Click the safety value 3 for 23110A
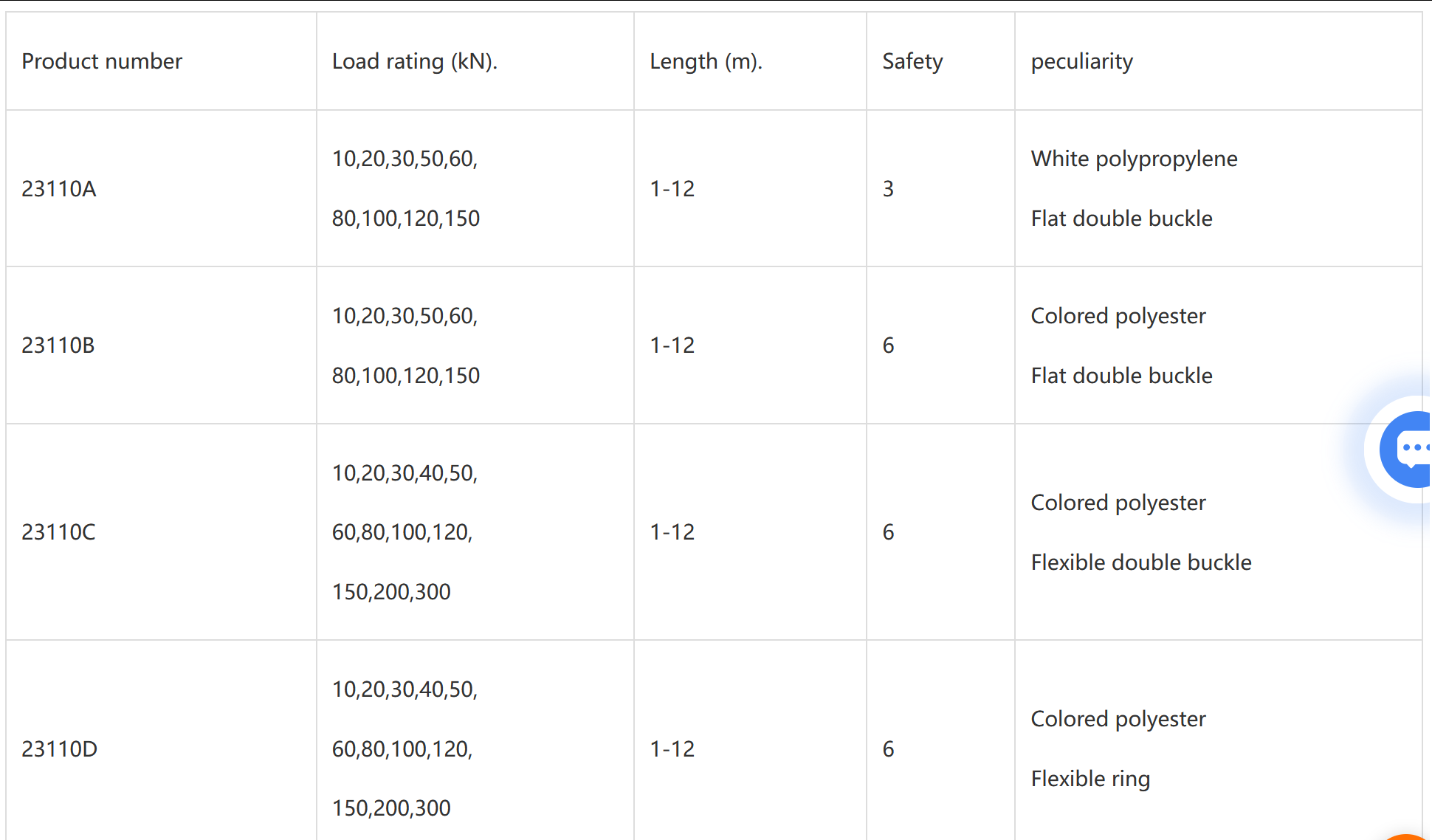The width and height of the screenshot is (1432, 840). (888, 189)
